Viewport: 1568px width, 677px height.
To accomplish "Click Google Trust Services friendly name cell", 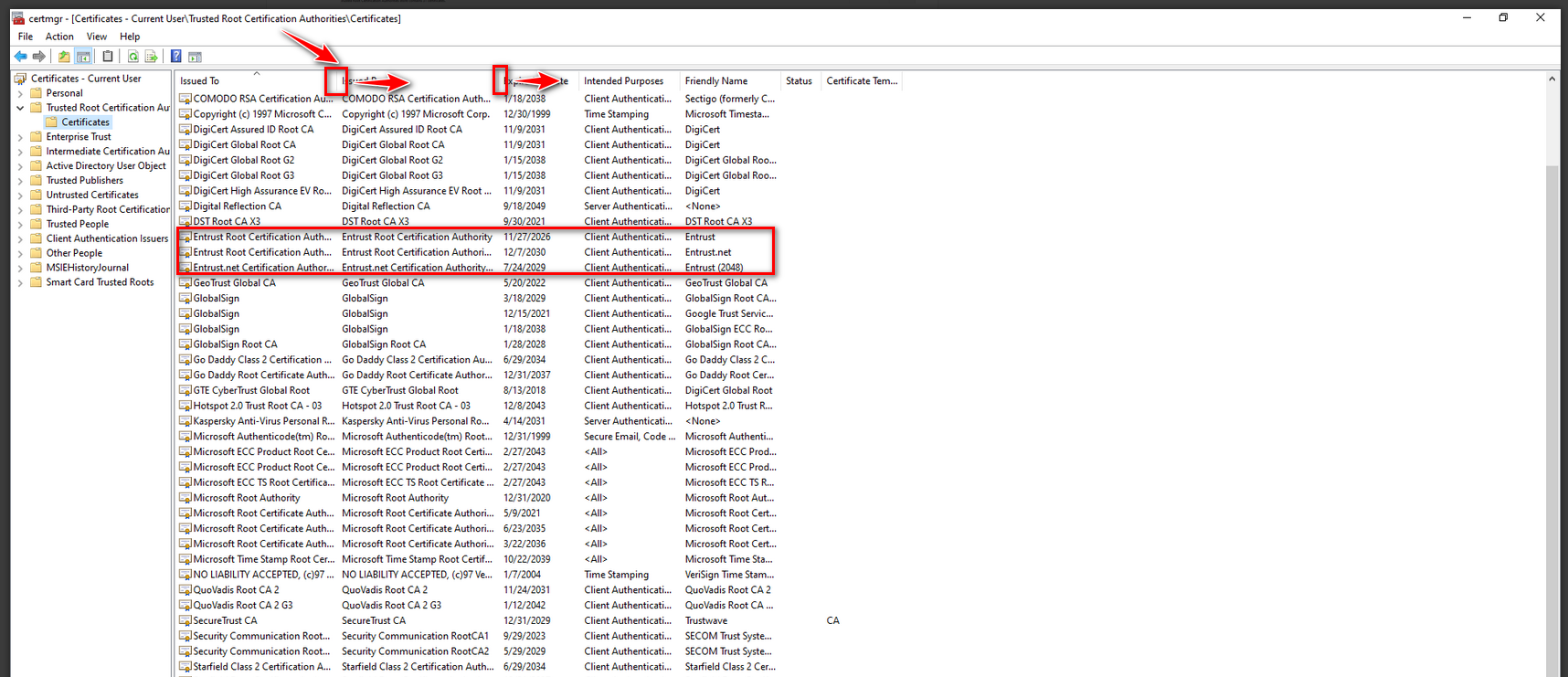I will [x=729, y=313].
